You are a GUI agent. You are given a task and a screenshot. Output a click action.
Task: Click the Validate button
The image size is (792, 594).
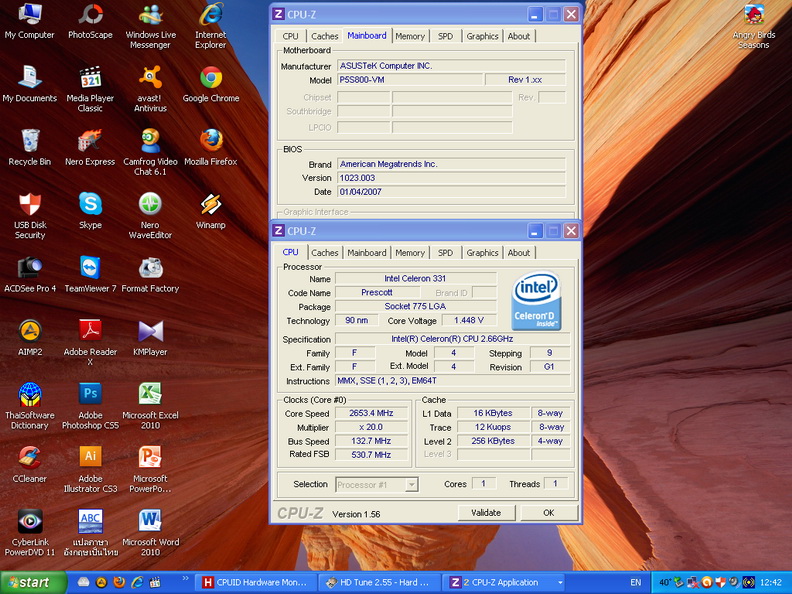(x=485, y=512)
